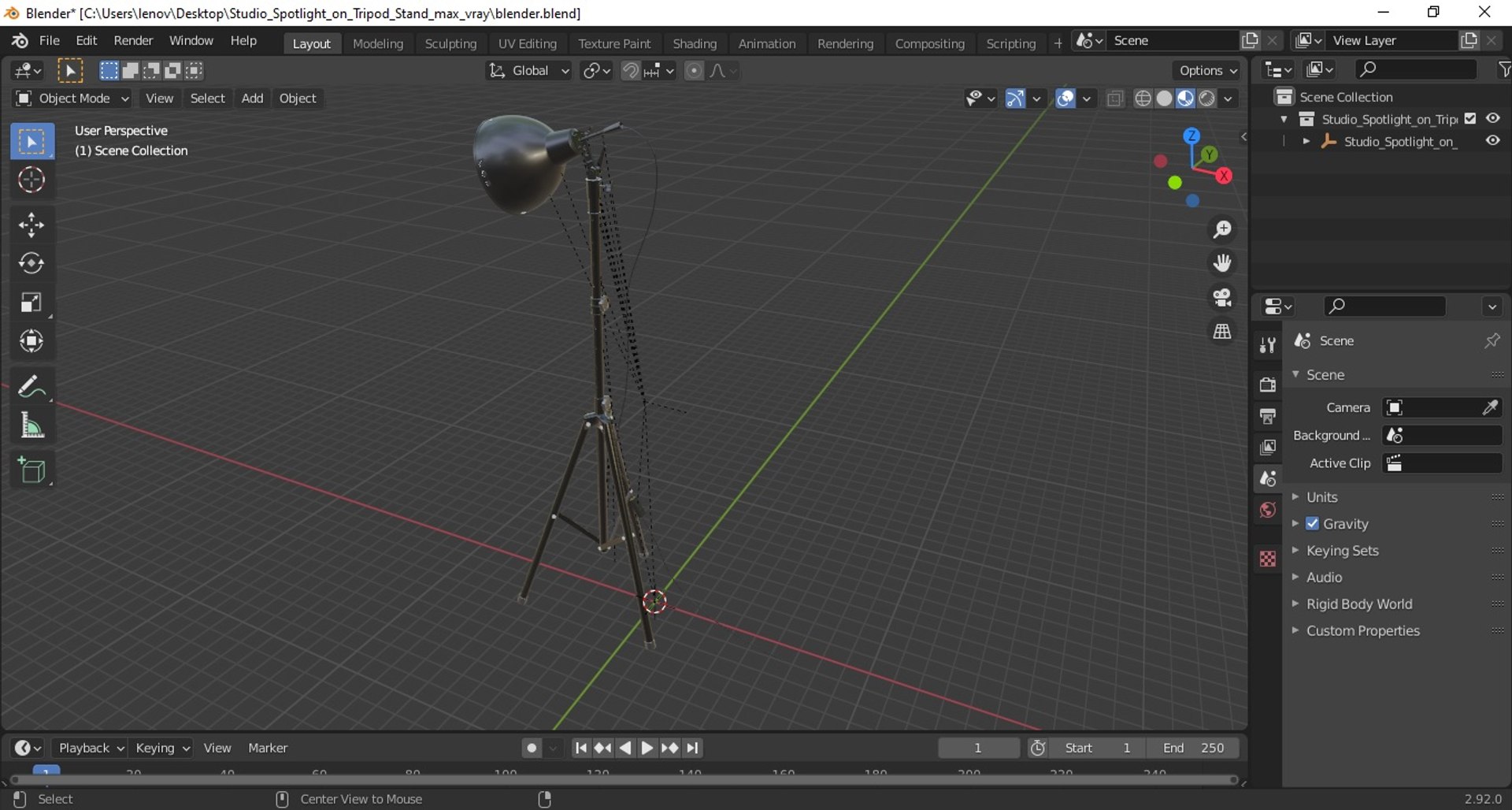Click the End frame field

(x=1193, y=748)
